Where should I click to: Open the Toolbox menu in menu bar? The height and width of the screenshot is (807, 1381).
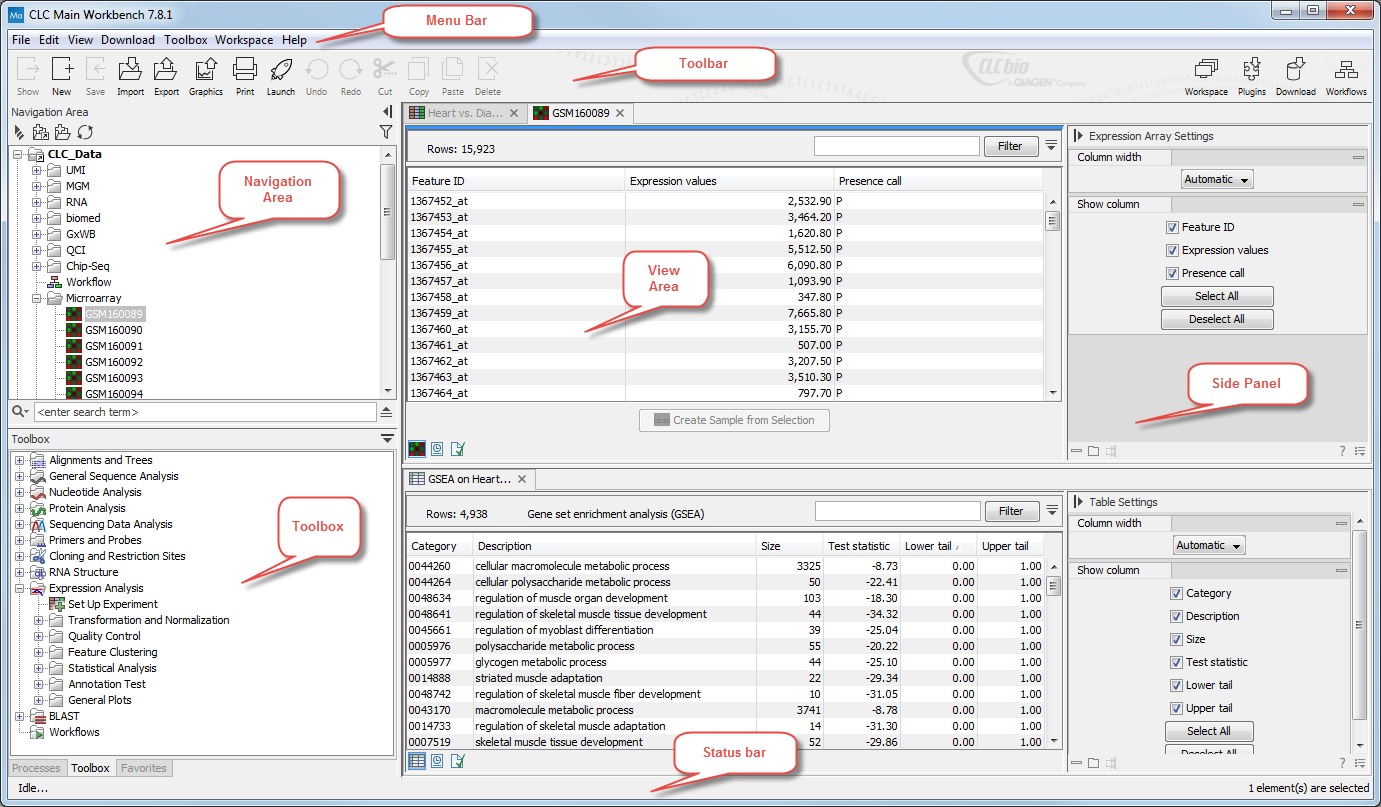point(186,40)
